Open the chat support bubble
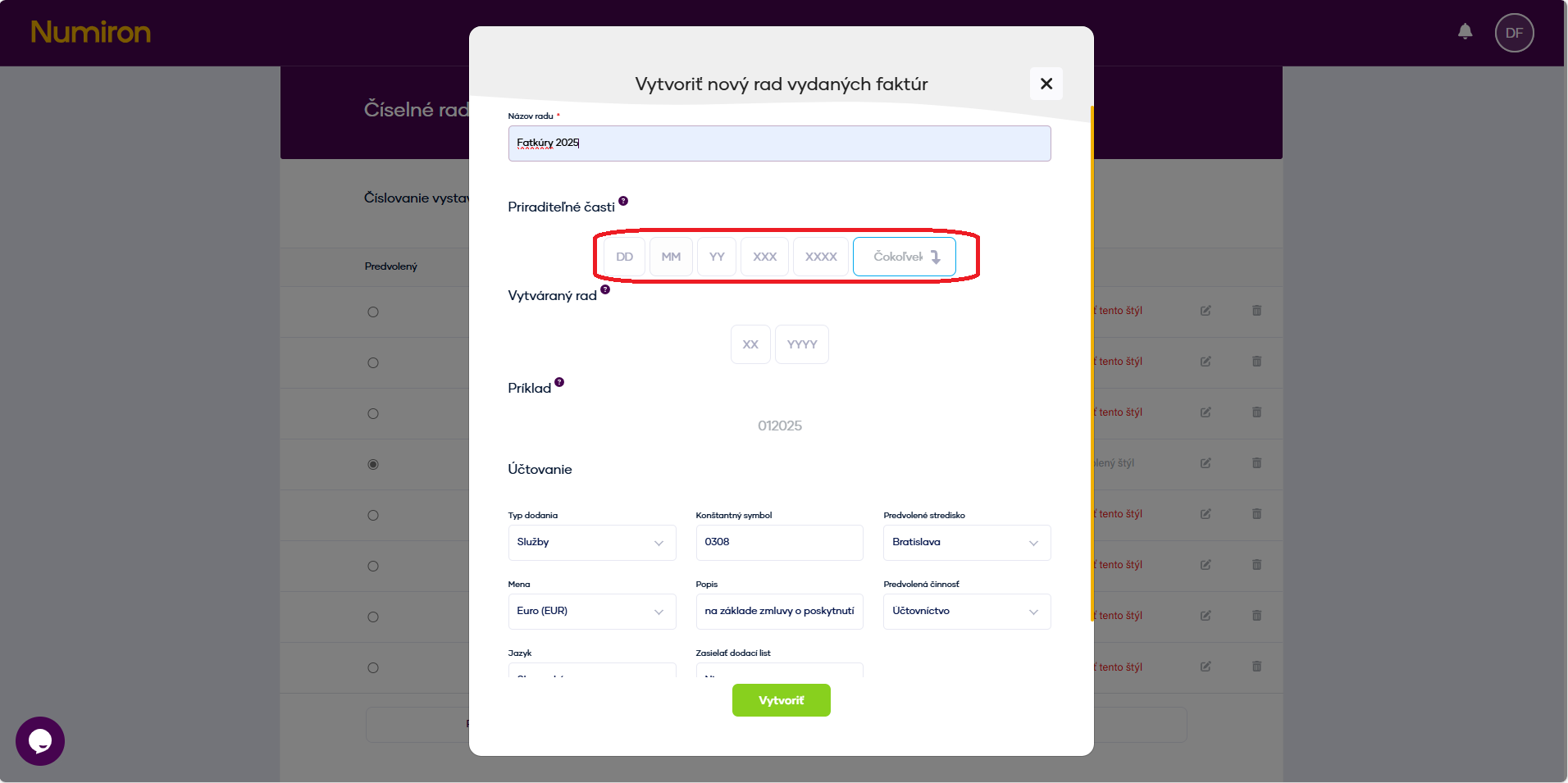1568x783 pixels. pyautogui.click(x=40, y=740)
